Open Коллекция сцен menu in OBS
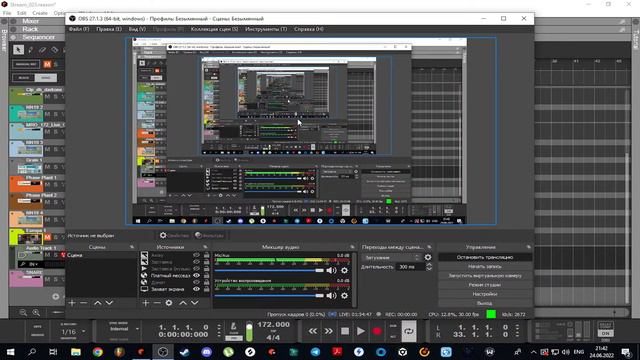The image size is (640, 360). coord(214,29)
